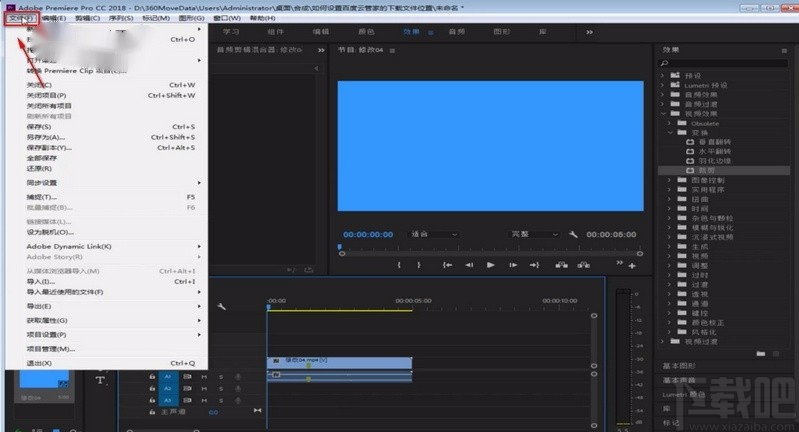Click the Play button in Program monitor
Screen dimensions: 799x432
[490, 265]
